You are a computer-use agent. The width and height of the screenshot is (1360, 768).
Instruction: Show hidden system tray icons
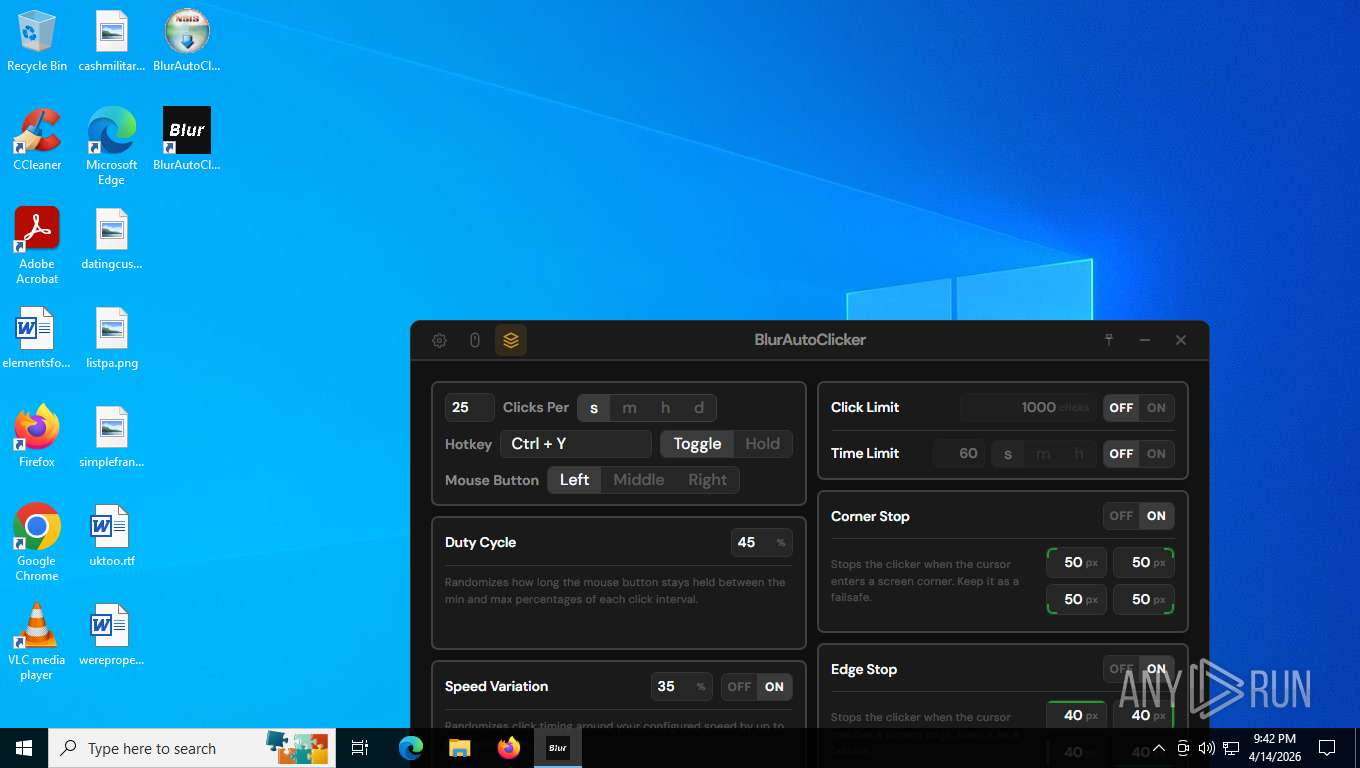(x=1159, y=748)
